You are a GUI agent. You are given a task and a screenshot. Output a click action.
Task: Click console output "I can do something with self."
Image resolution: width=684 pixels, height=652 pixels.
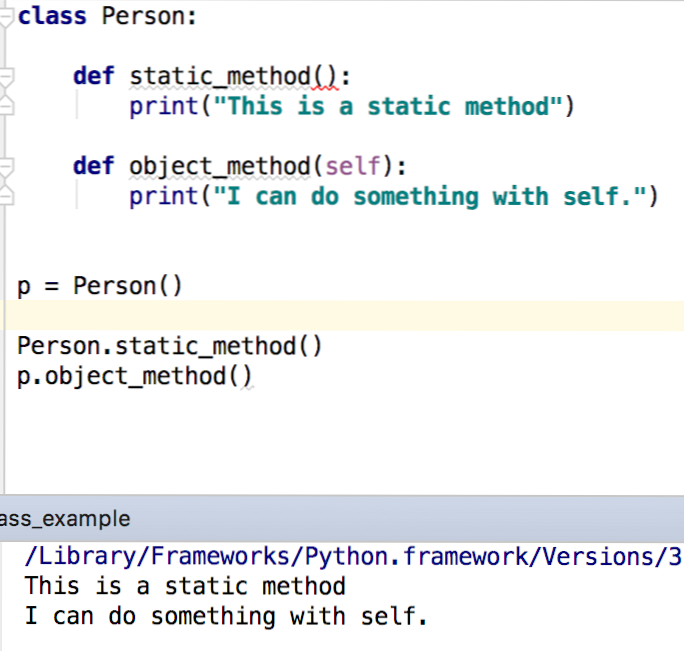click(226, 616)
